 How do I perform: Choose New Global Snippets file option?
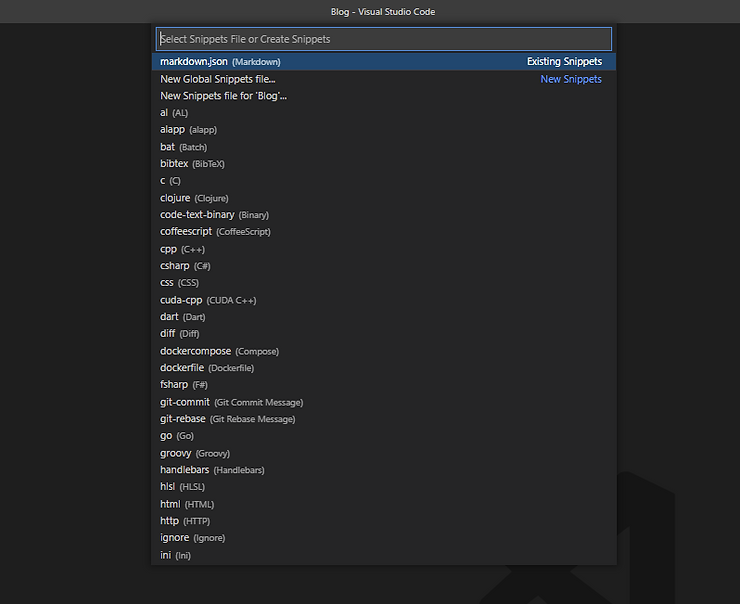(218, 79)
